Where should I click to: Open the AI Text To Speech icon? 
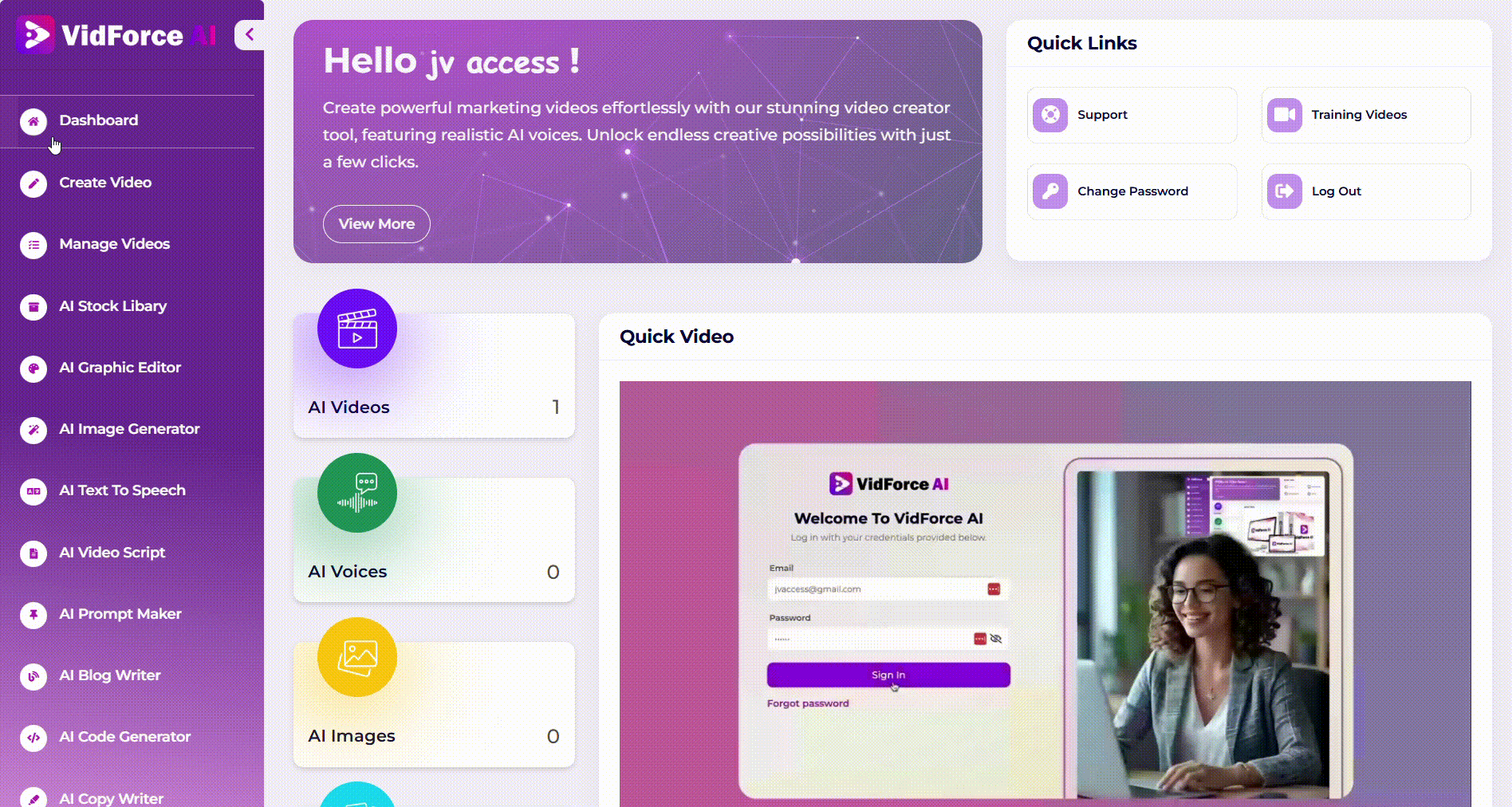coord(33,491)
